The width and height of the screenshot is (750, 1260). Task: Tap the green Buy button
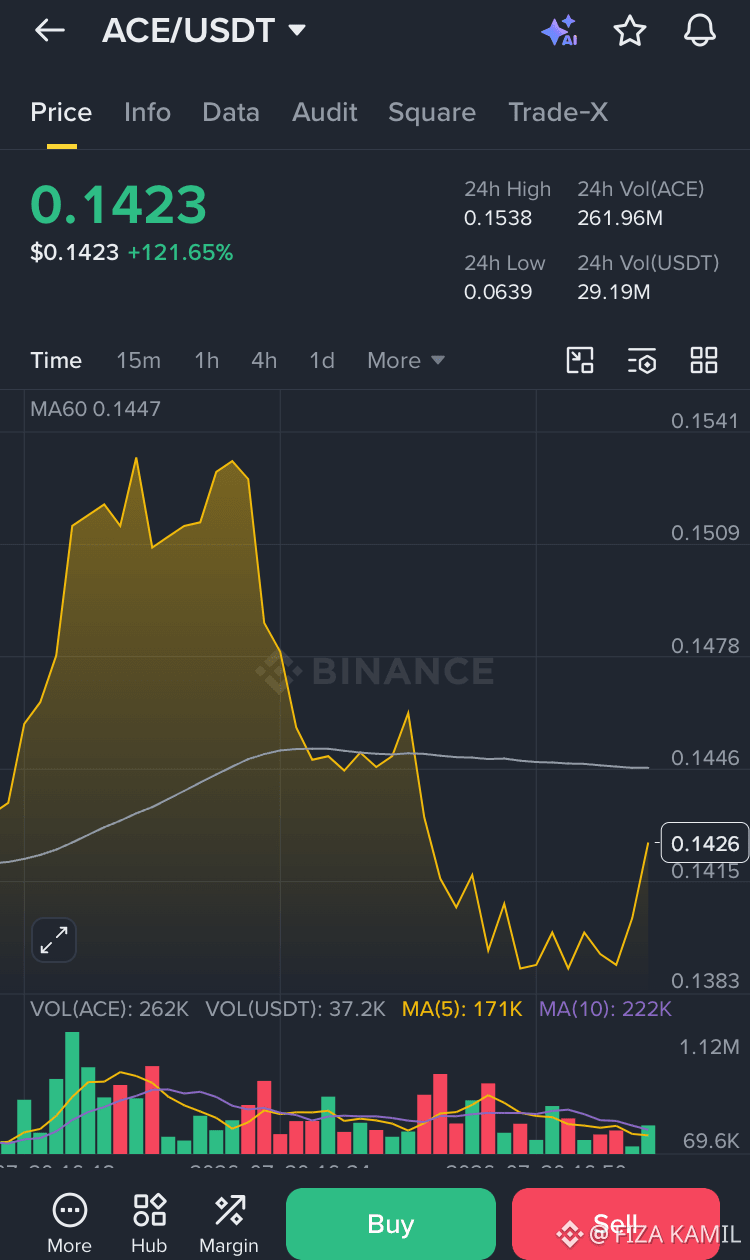click(391, 1224)
